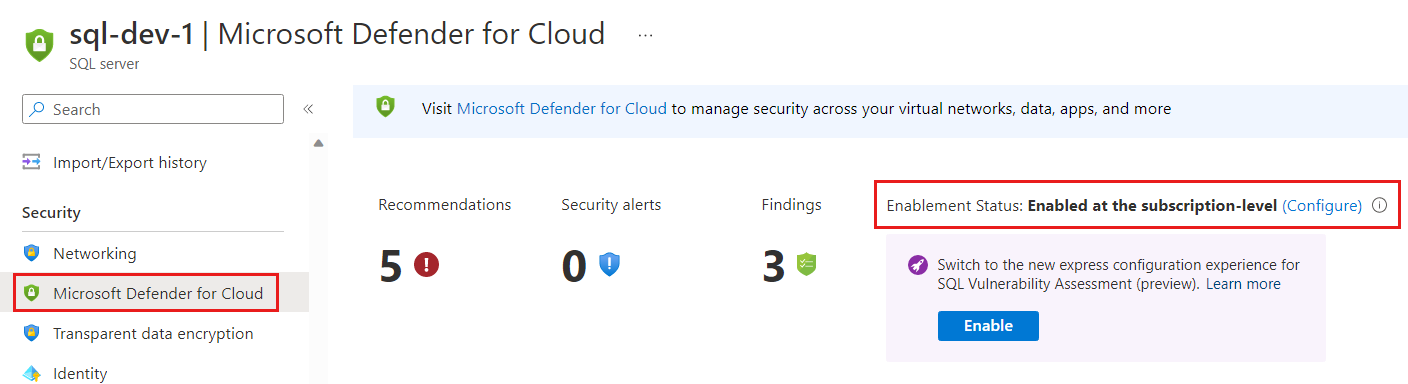Open the Configure enablement link
Image resolution: width=1408 pixels, height=384 pixels.
click(1322, 206)
